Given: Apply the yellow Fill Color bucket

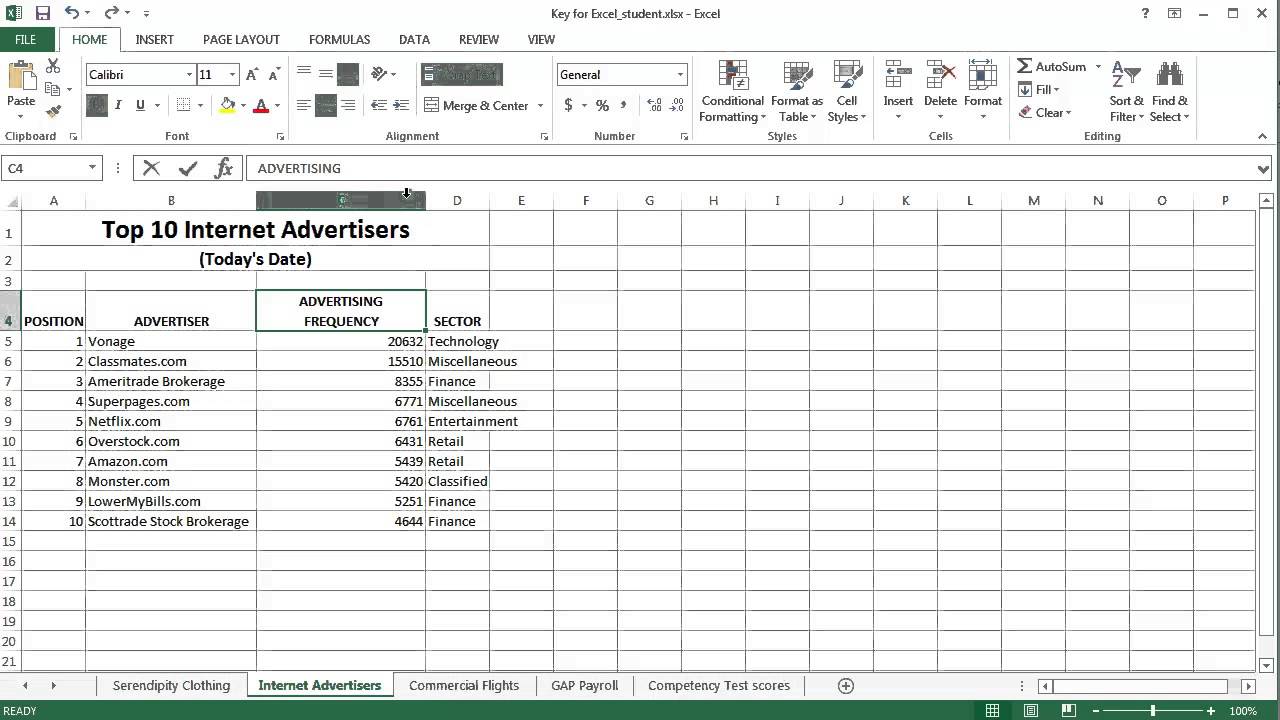Looking at the screenshot, I should tap(228, 105).
